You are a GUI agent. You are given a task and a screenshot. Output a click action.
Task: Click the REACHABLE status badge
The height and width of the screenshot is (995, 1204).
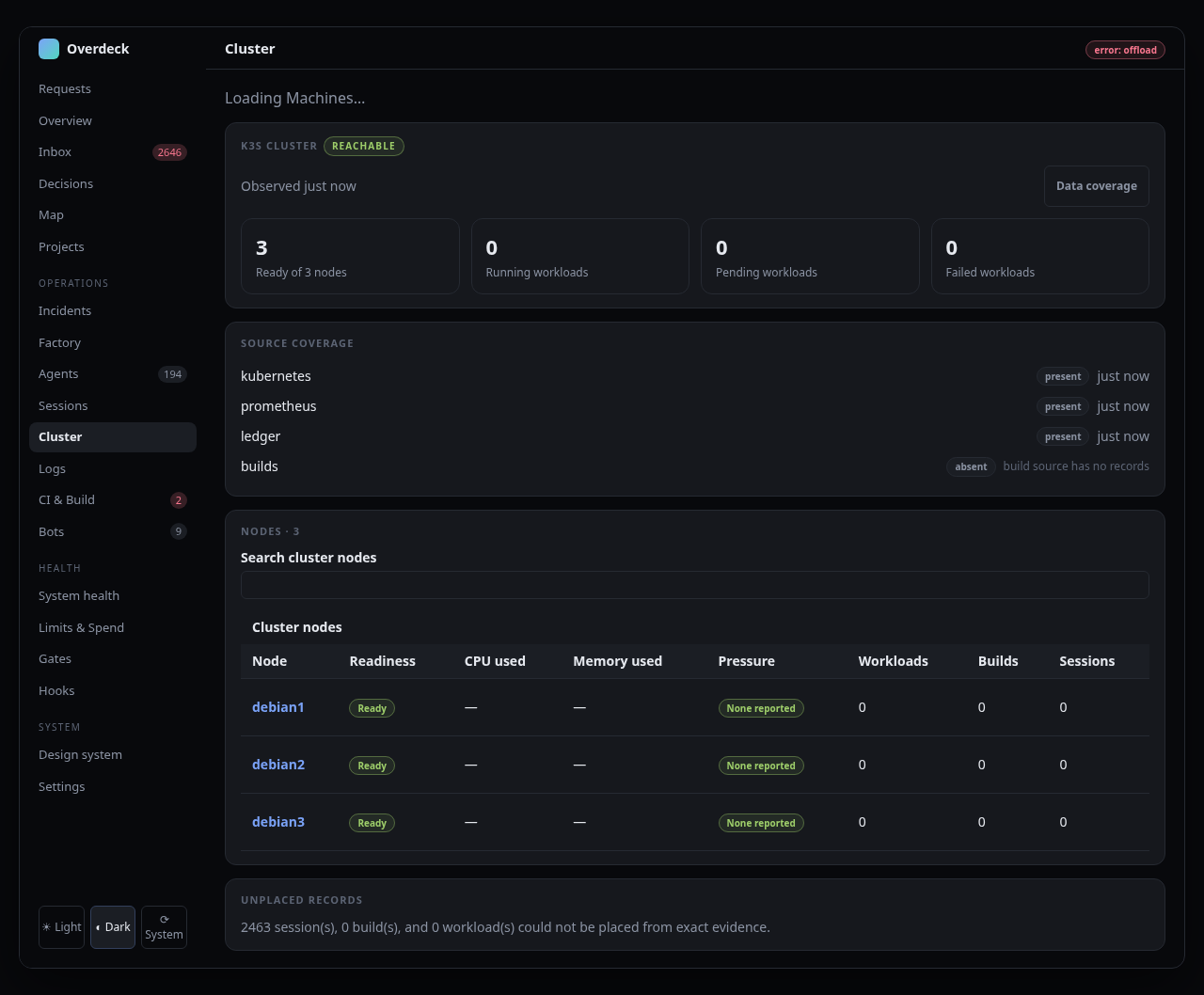pos(364,146)
